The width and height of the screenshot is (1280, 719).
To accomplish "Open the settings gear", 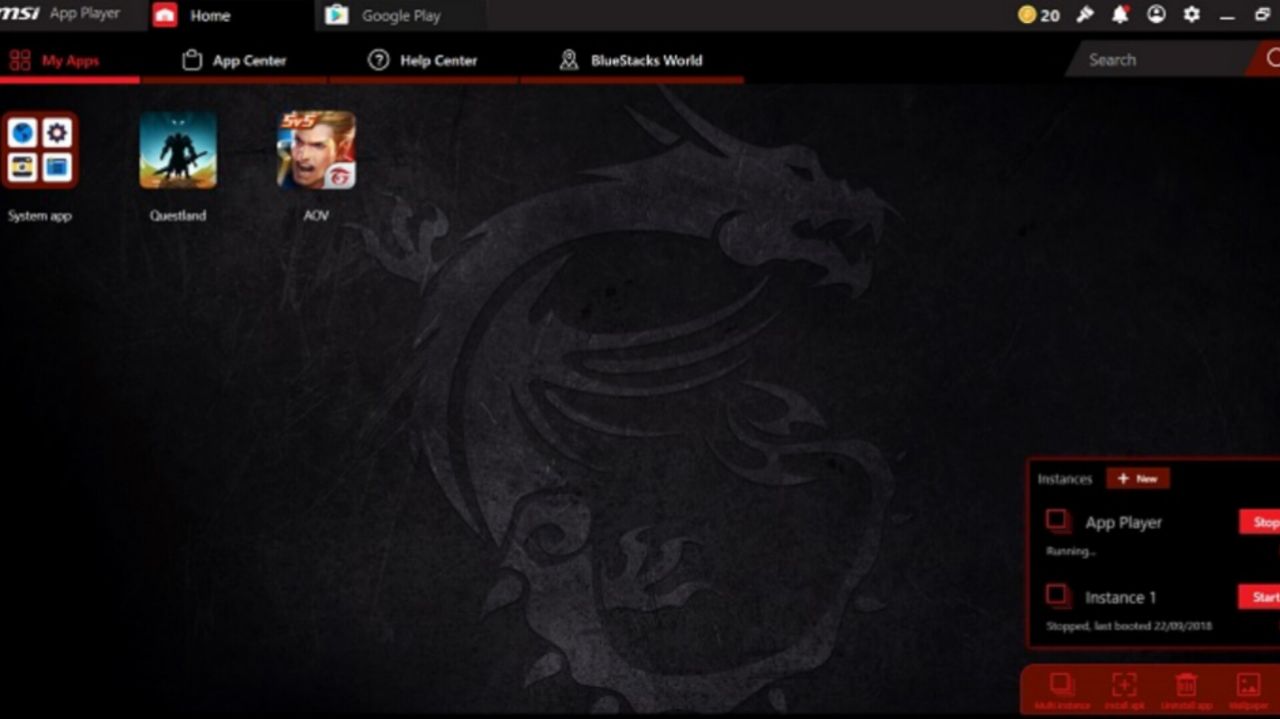I will point(1191,15).
